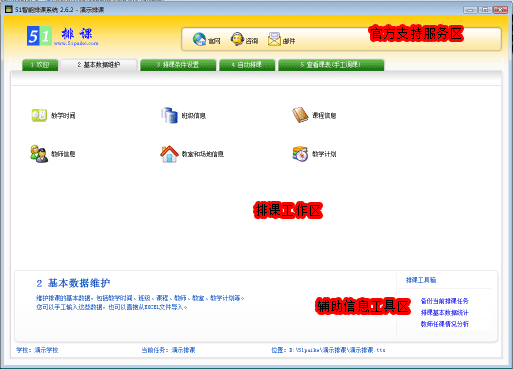Open the 邮件 envelope icon
This screenshot has height=369, width=513.
click(274, 39)
